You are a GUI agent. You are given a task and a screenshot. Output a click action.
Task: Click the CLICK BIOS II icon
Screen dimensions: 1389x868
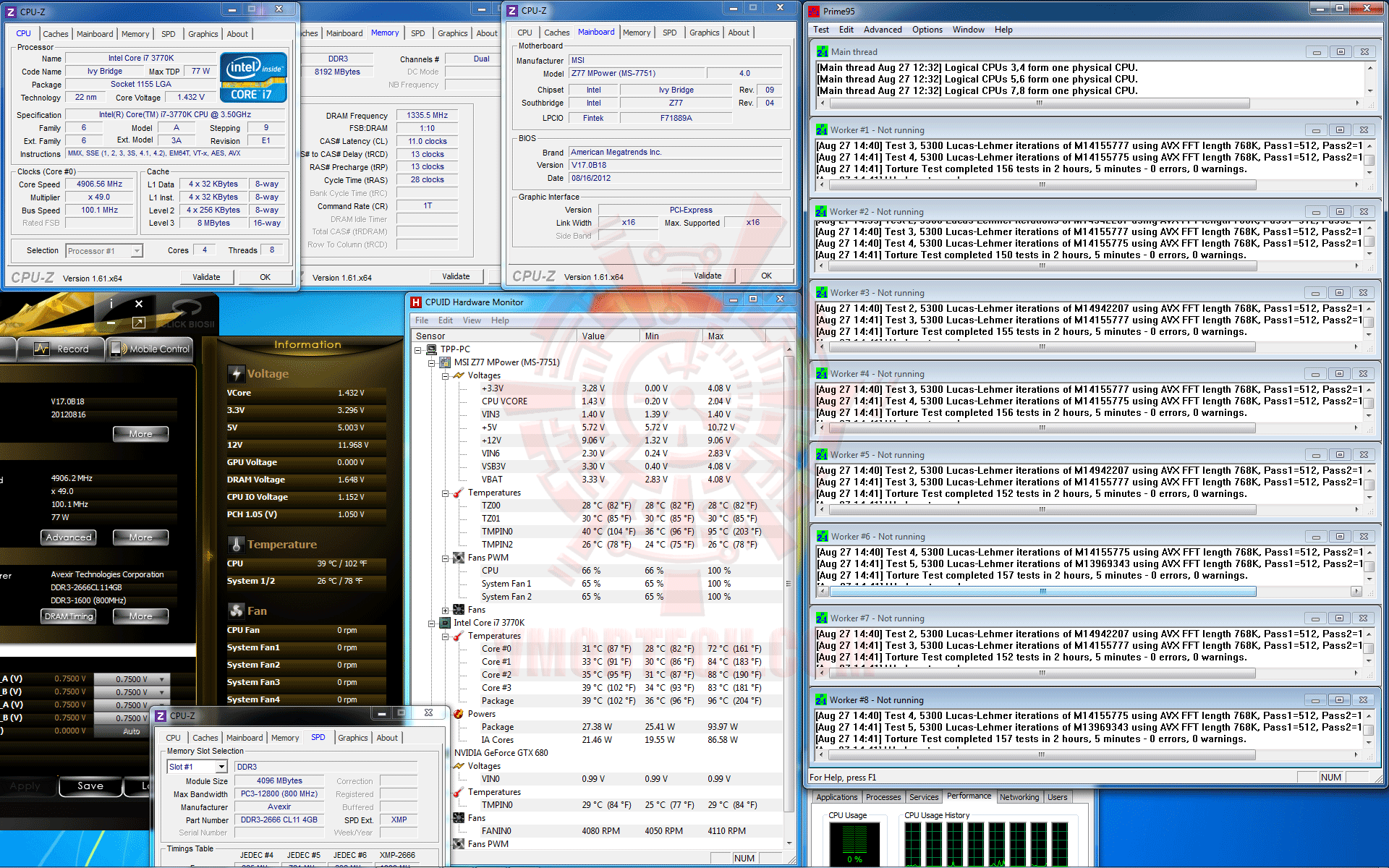coord(187,312)
